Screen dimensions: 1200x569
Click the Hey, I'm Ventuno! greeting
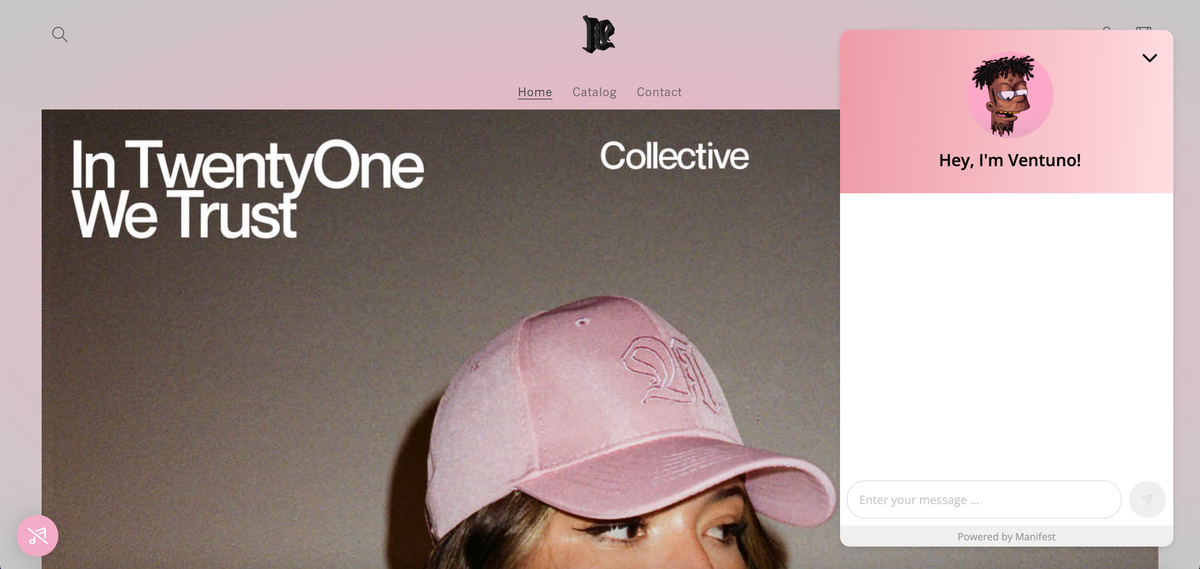click(1009, 160)
